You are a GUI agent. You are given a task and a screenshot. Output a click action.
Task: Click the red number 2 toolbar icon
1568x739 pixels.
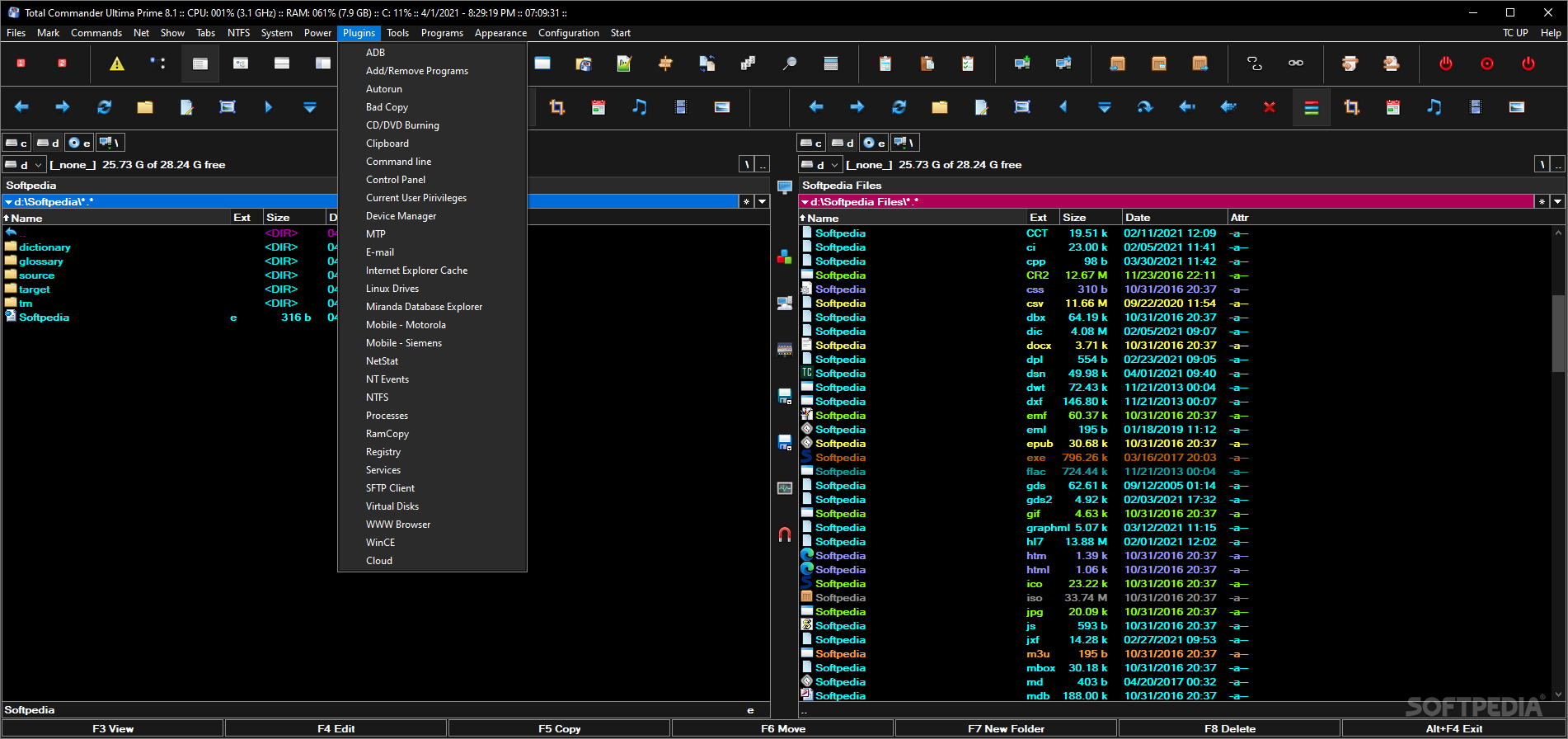(x=62, y=64)
